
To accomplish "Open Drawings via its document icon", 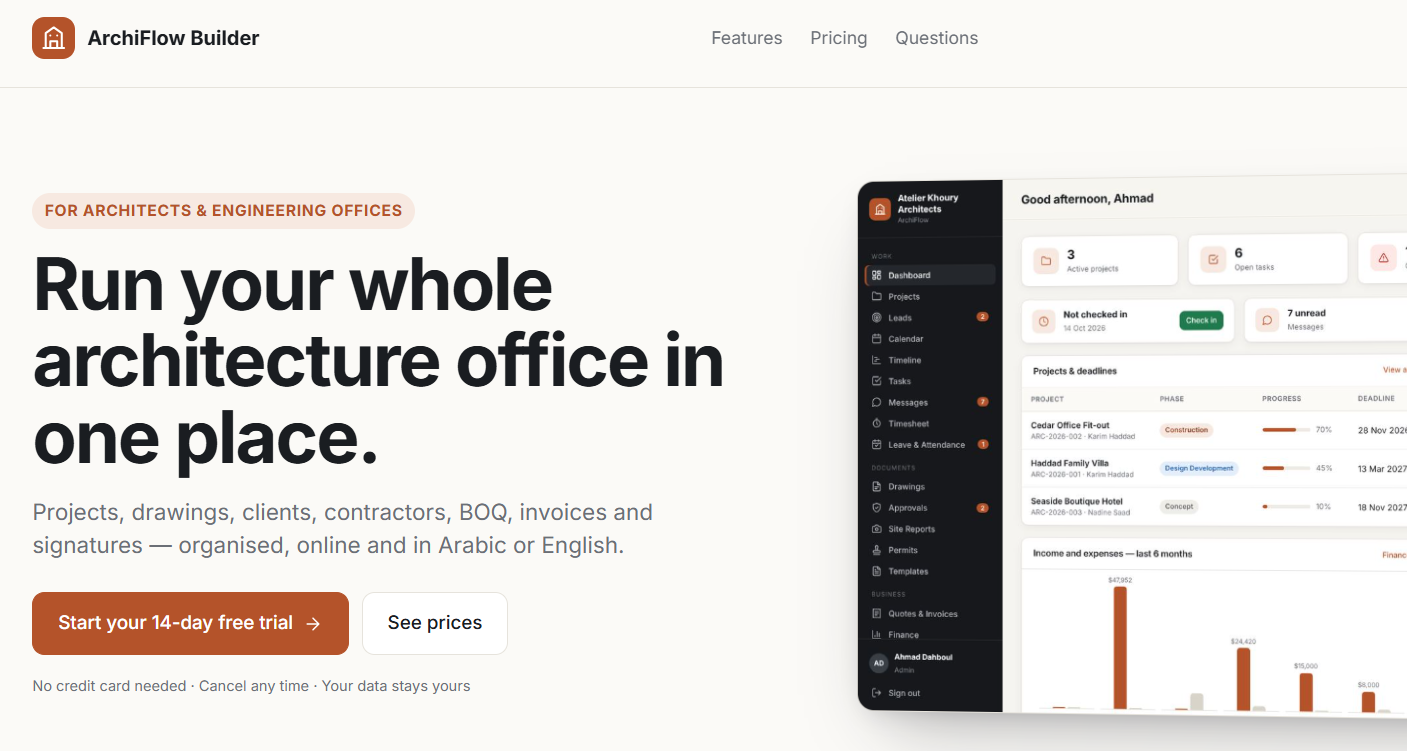I will (x=877, y=487).
